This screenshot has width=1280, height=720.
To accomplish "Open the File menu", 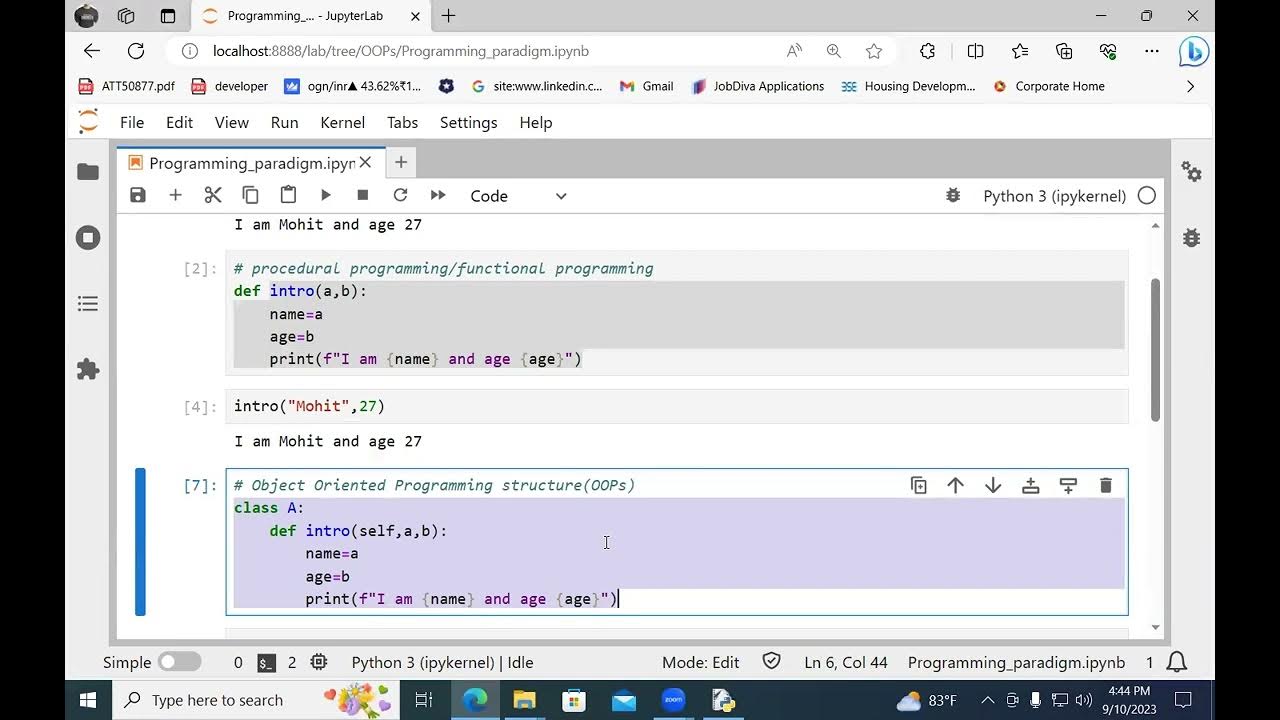I will click(132, 122).
